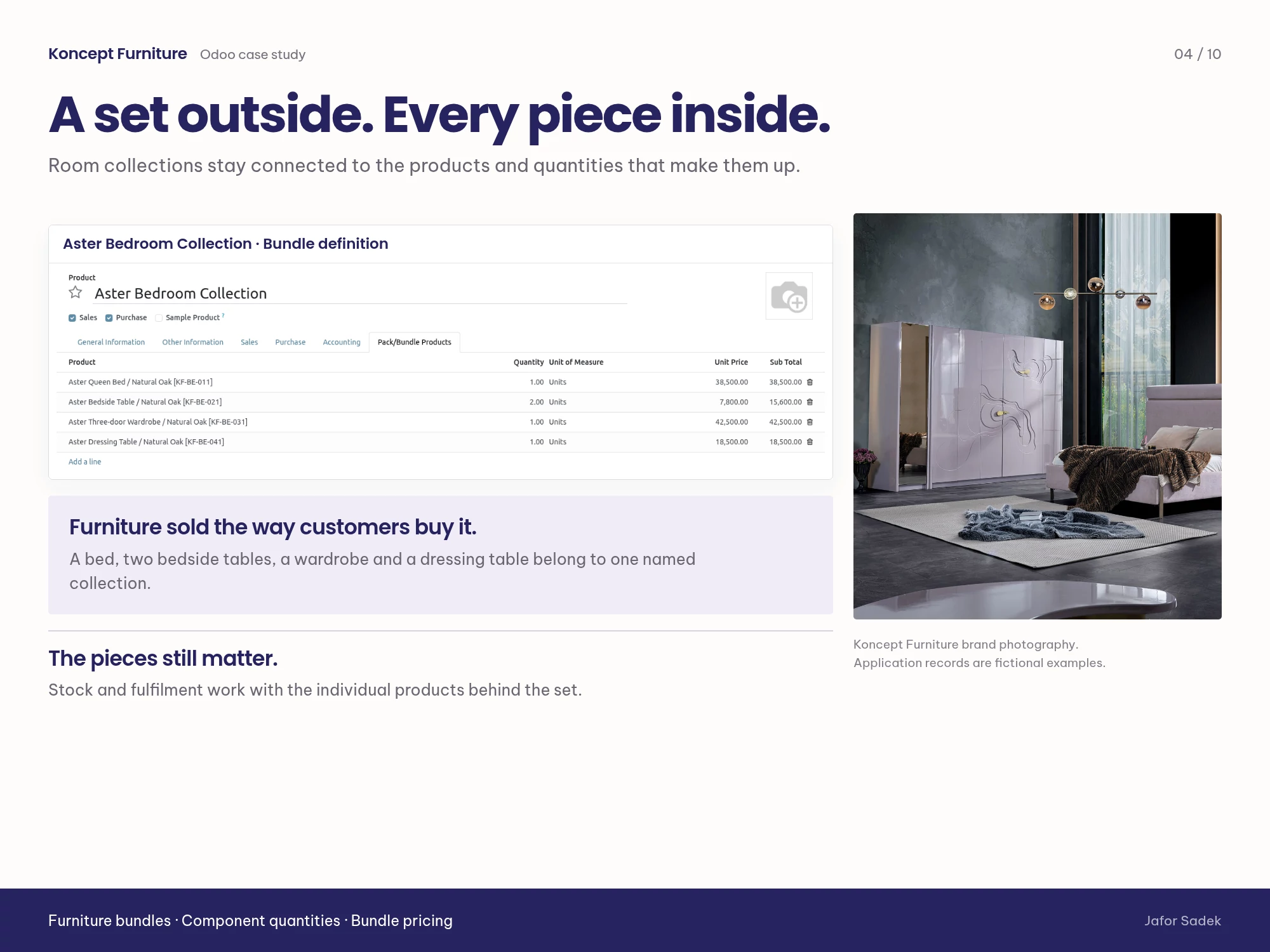This screenshot has width=1270, height=952.
Task: Toggle the Purchase checkbox
Action: pos(109,318)
